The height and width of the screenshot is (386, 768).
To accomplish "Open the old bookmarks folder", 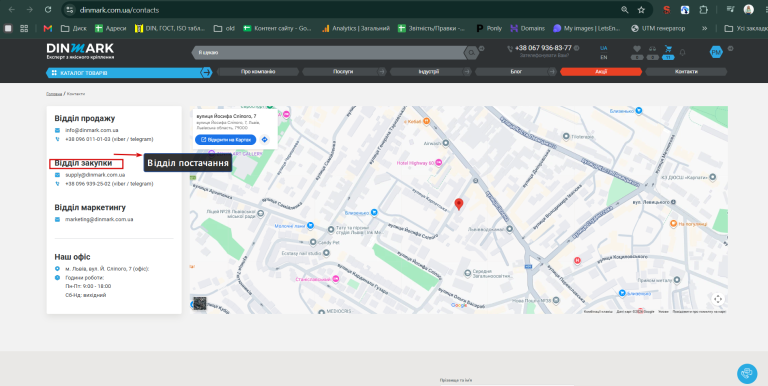I will click(224, 28).
